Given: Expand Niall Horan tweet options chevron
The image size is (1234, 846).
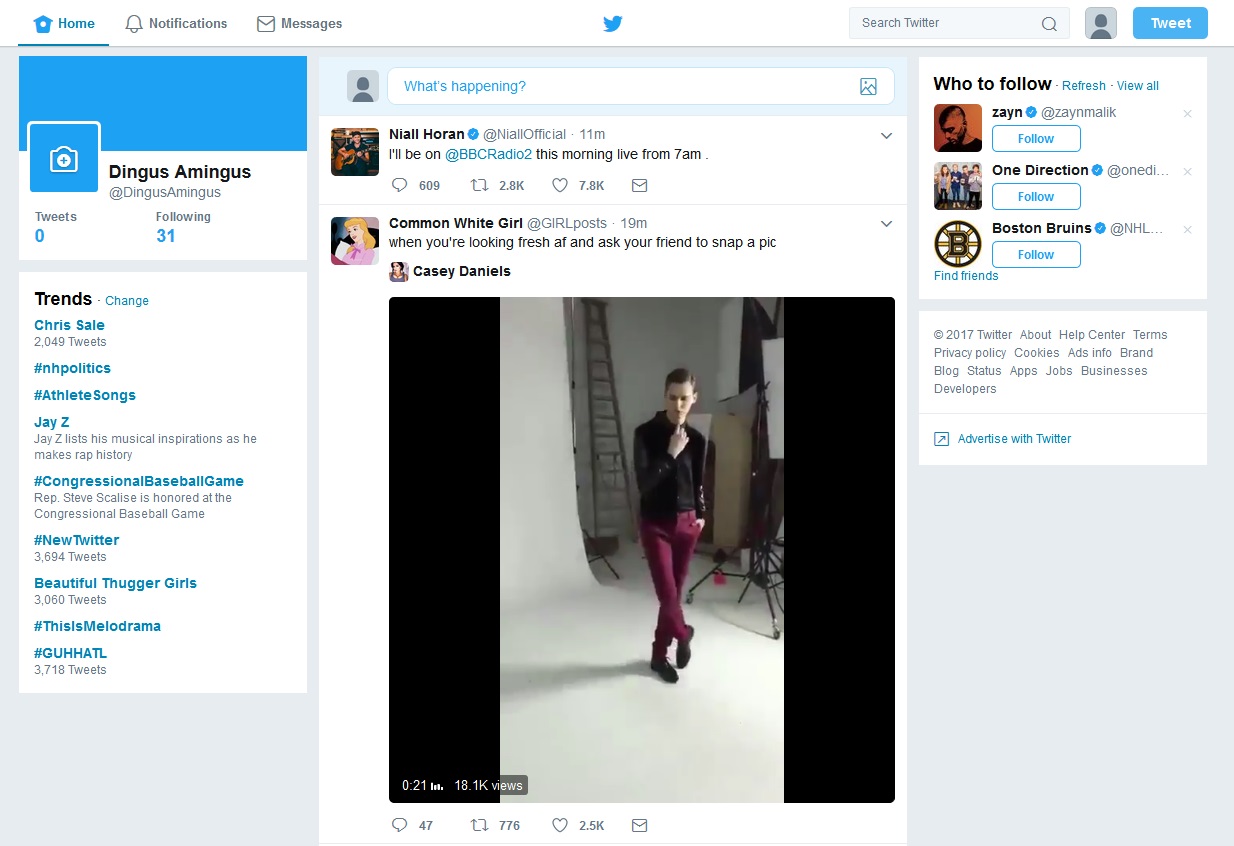Looking at the screenshot, I should 886,136.
